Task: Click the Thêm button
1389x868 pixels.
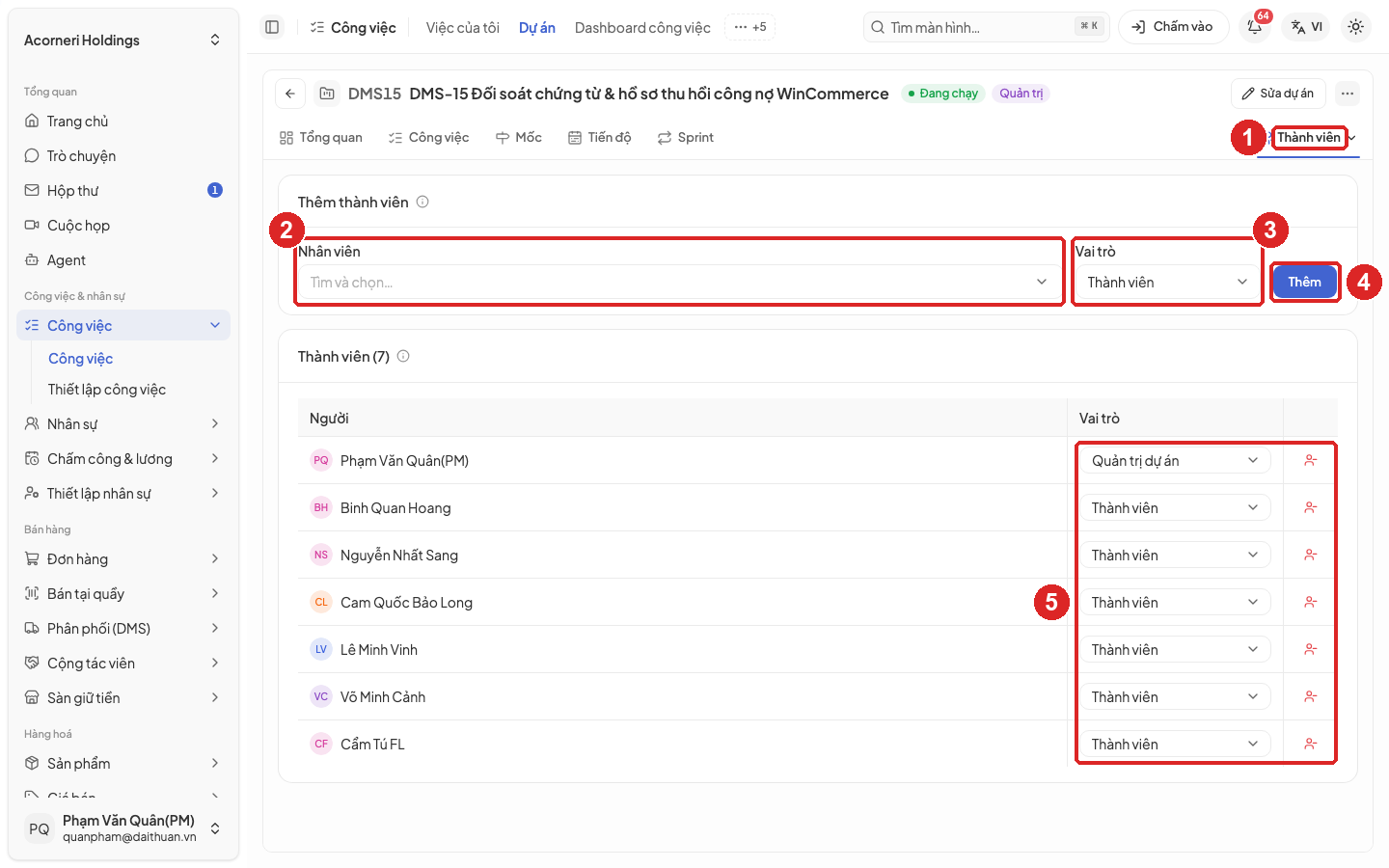Action: tap(1304, 282)
